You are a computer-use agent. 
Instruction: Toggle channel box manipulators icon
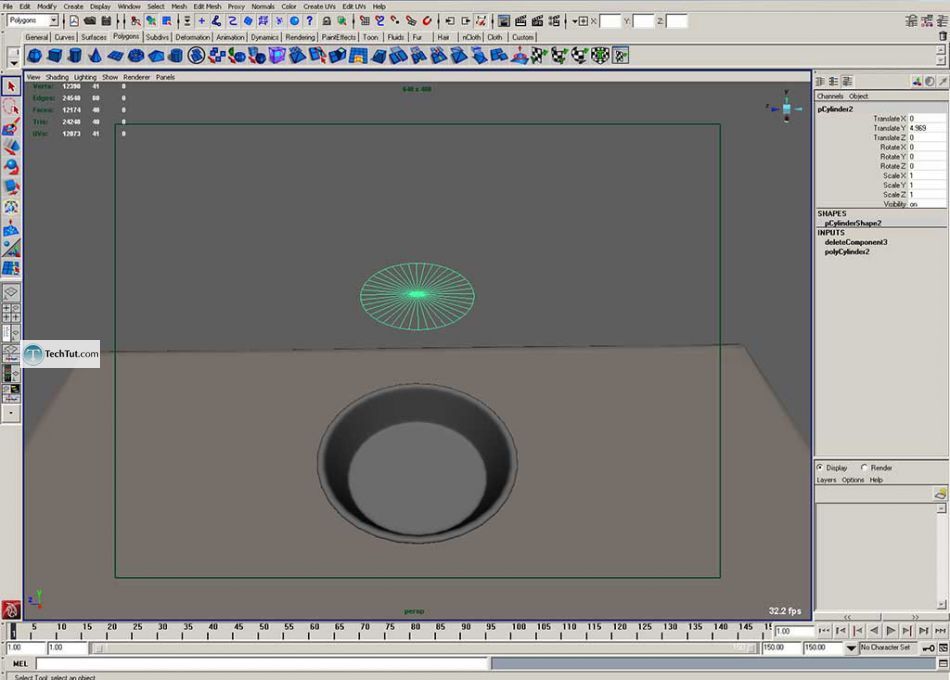click(x=917, y=81)
